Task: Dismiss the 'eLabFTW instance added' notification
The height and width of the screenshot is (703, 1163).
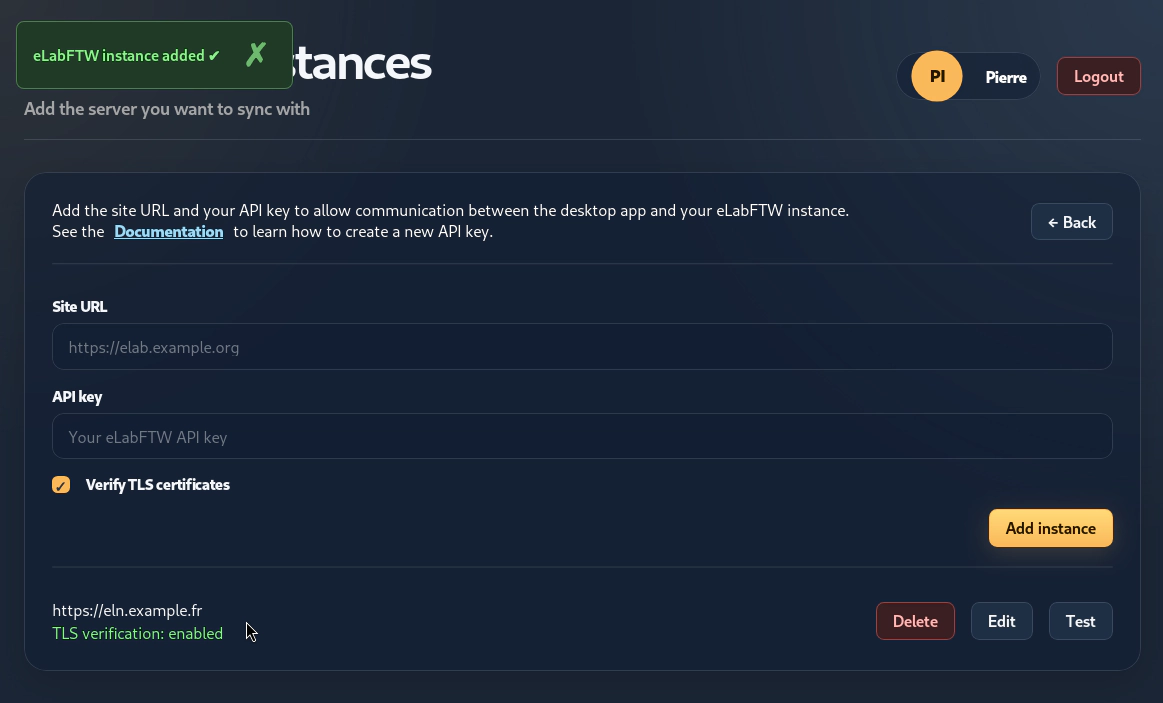Action: pyautogui.click(x=256, y=55)
